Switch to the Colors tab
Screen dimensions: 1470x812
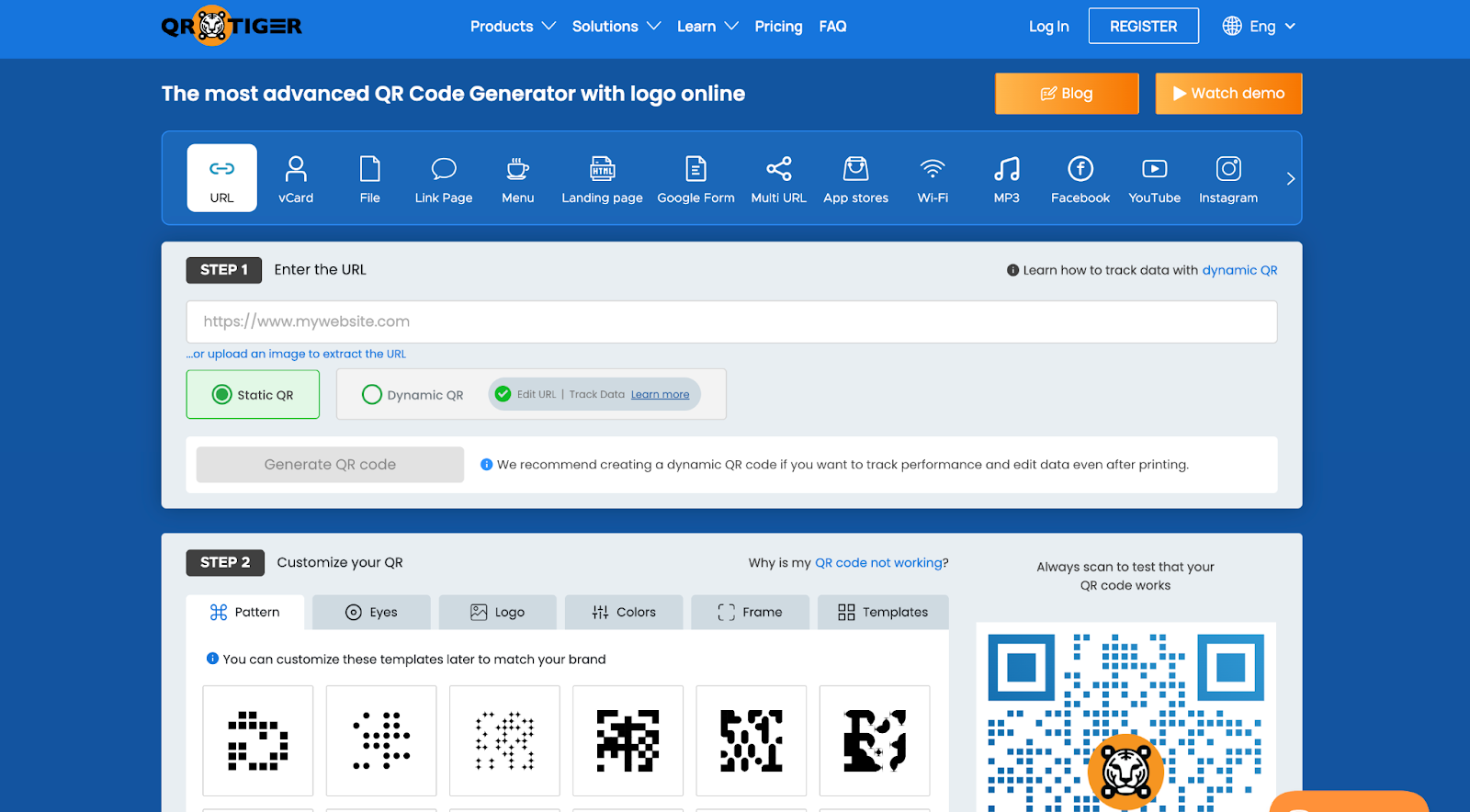click(624, 612)
